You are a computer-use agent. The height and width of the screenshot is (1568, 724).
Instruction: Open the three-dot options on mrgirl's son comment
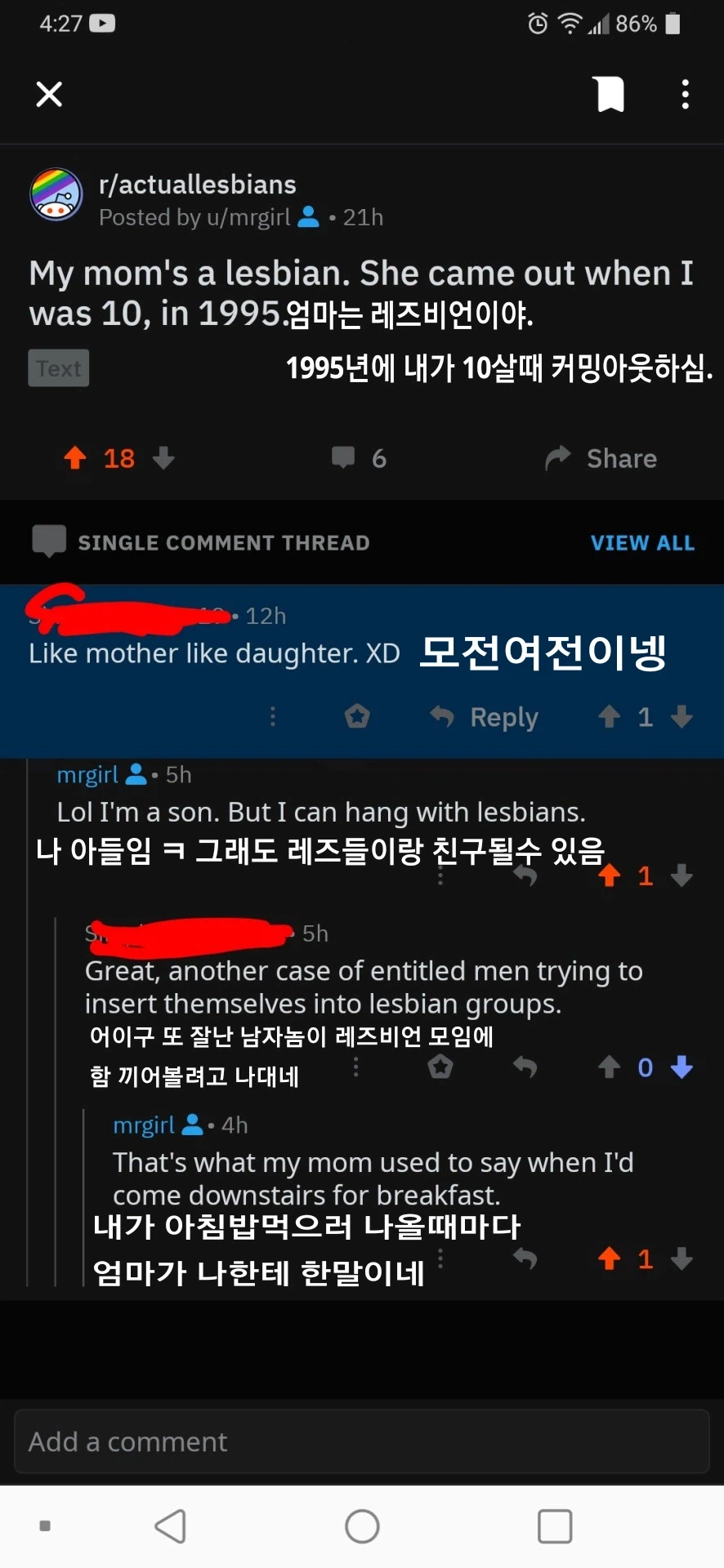(440, 876)
